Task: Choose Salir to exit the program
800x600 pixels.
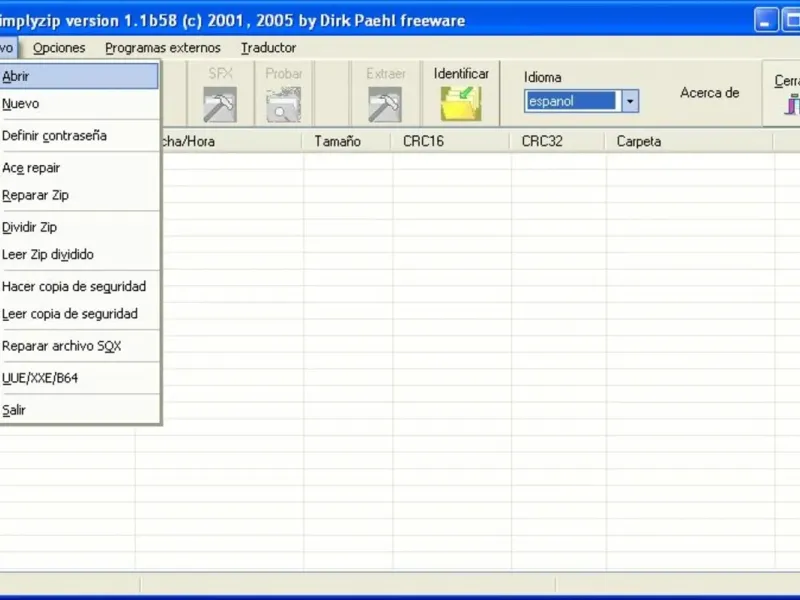Action: click(79, 410)
